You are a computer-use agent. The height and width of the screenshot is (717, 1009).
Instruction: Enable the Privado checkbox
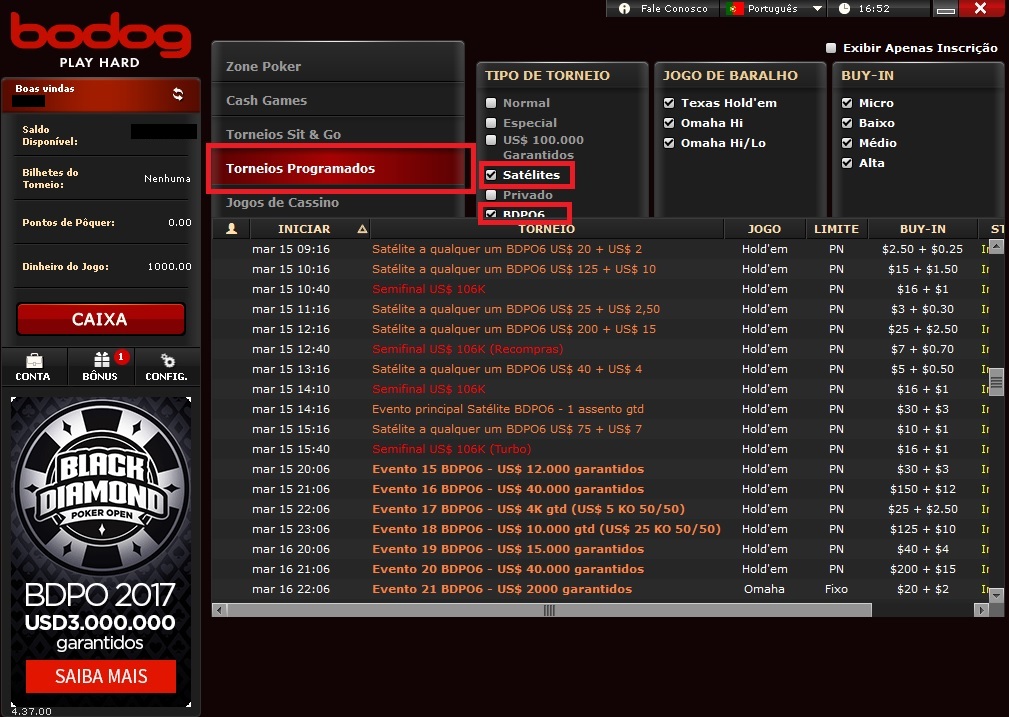(491, 195)
